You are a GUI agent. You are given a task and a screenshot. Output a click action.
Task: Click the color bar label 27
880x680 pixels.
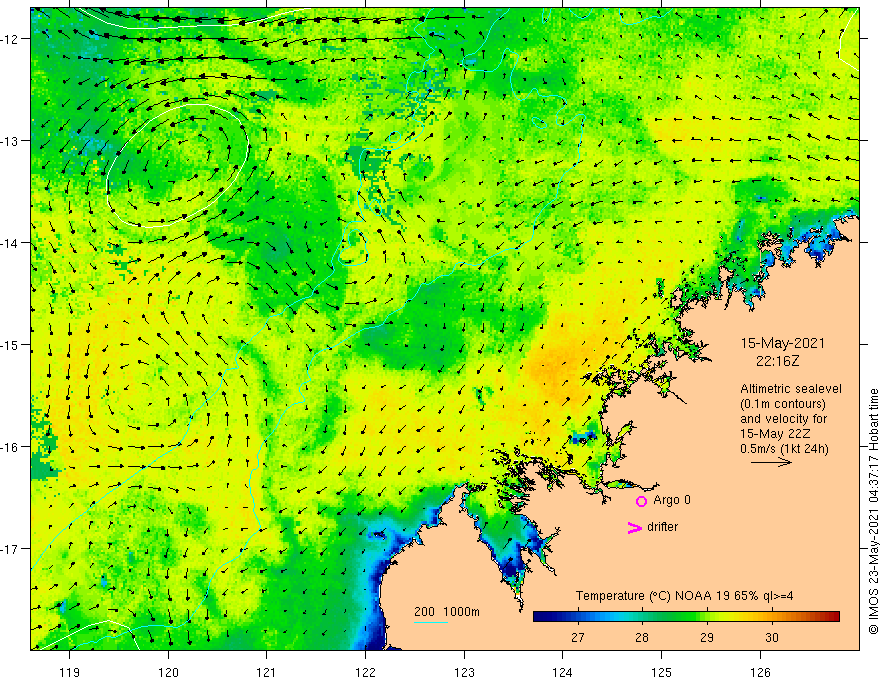[578, 637]
